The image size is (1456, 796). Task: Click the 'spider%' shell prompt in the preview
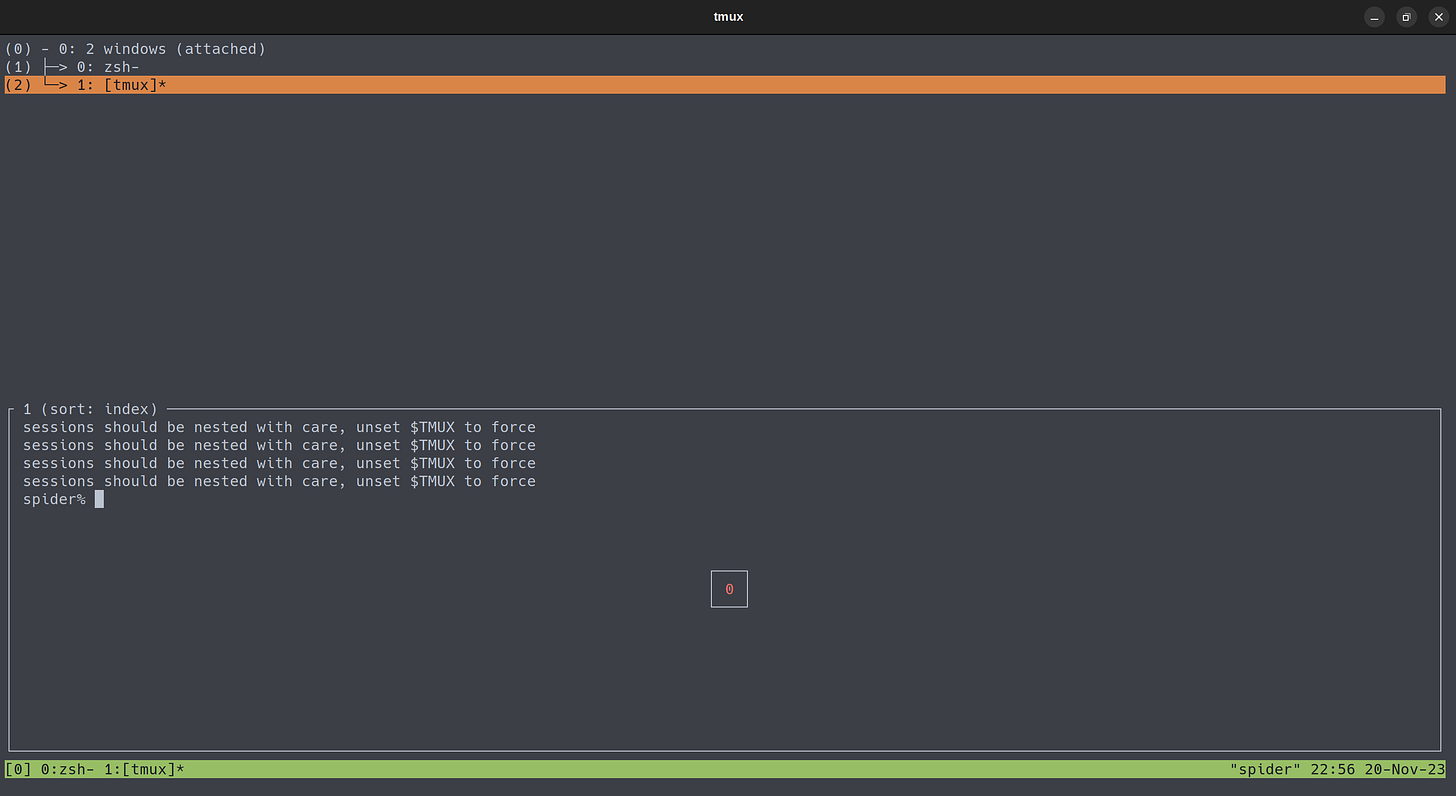tap(54, 499)
